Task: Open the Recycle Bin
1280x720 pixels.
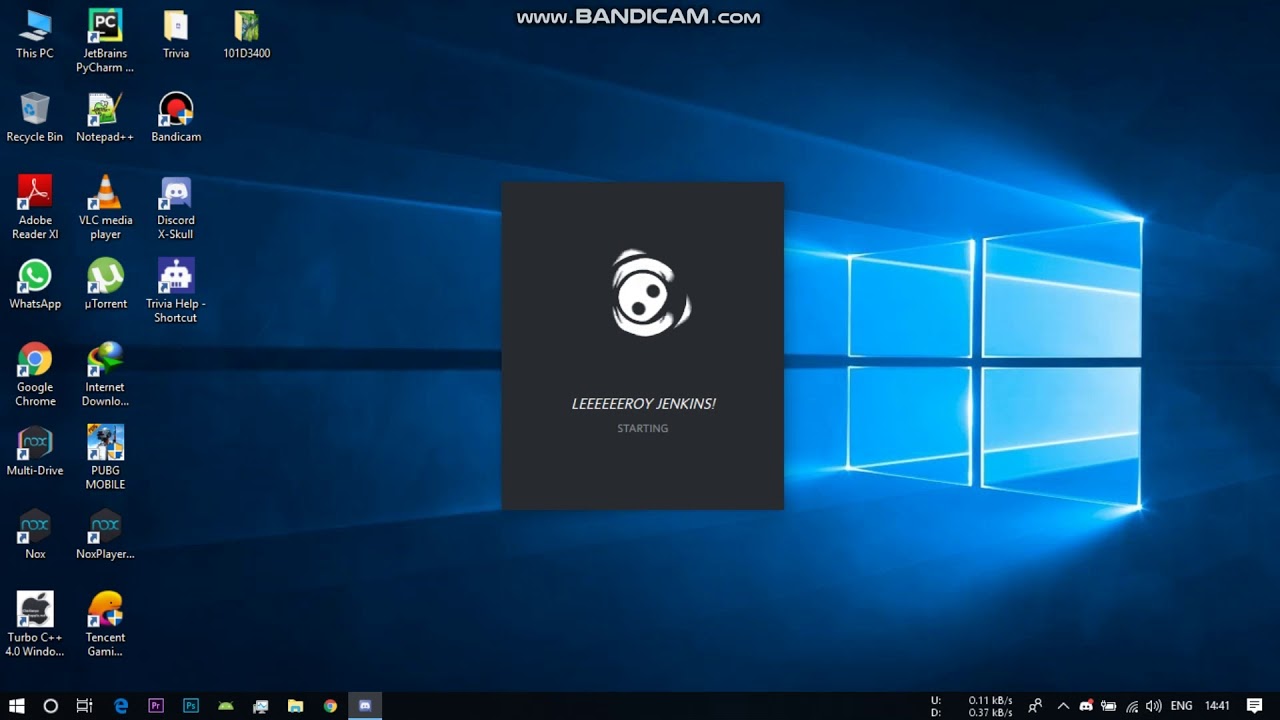Action: coord(35,117)
